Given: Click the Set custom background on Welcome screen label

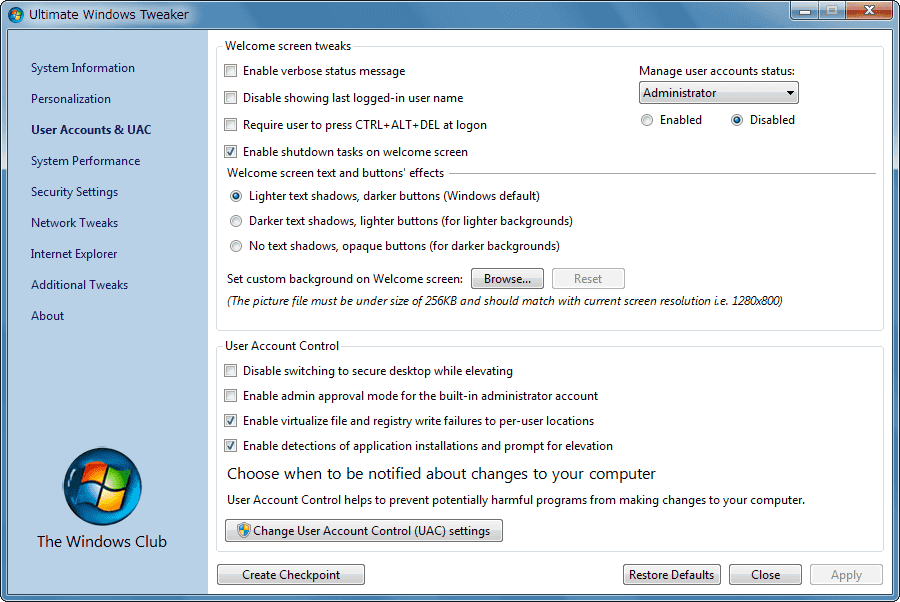Looking at the screenshot, I should tap(344, 279).
